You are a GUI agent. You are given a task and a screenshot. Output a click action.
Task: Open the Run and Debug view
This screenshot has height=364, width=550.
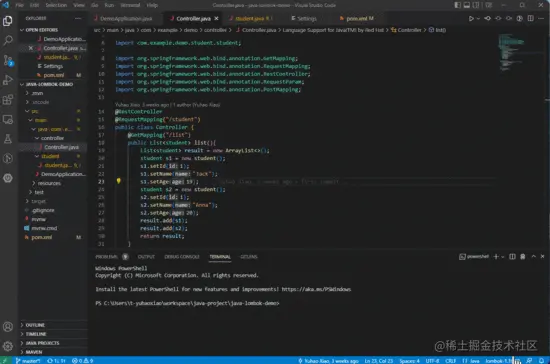(x=8, y=80)
